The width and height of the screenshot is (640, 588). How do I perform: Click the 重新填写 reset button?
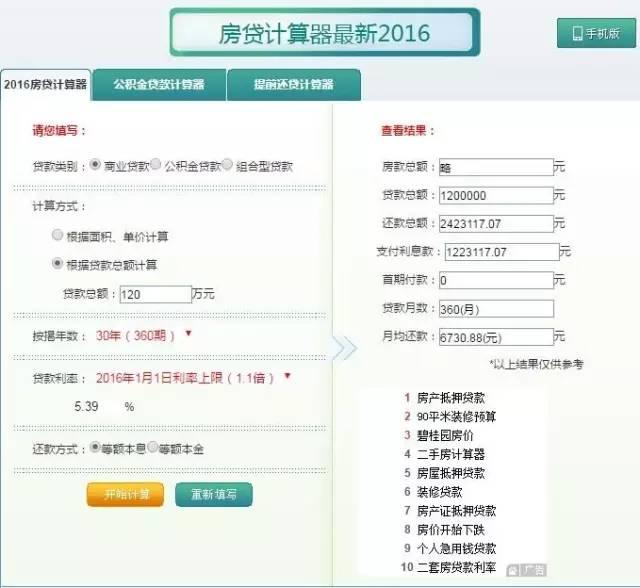(x=214, y=495)
